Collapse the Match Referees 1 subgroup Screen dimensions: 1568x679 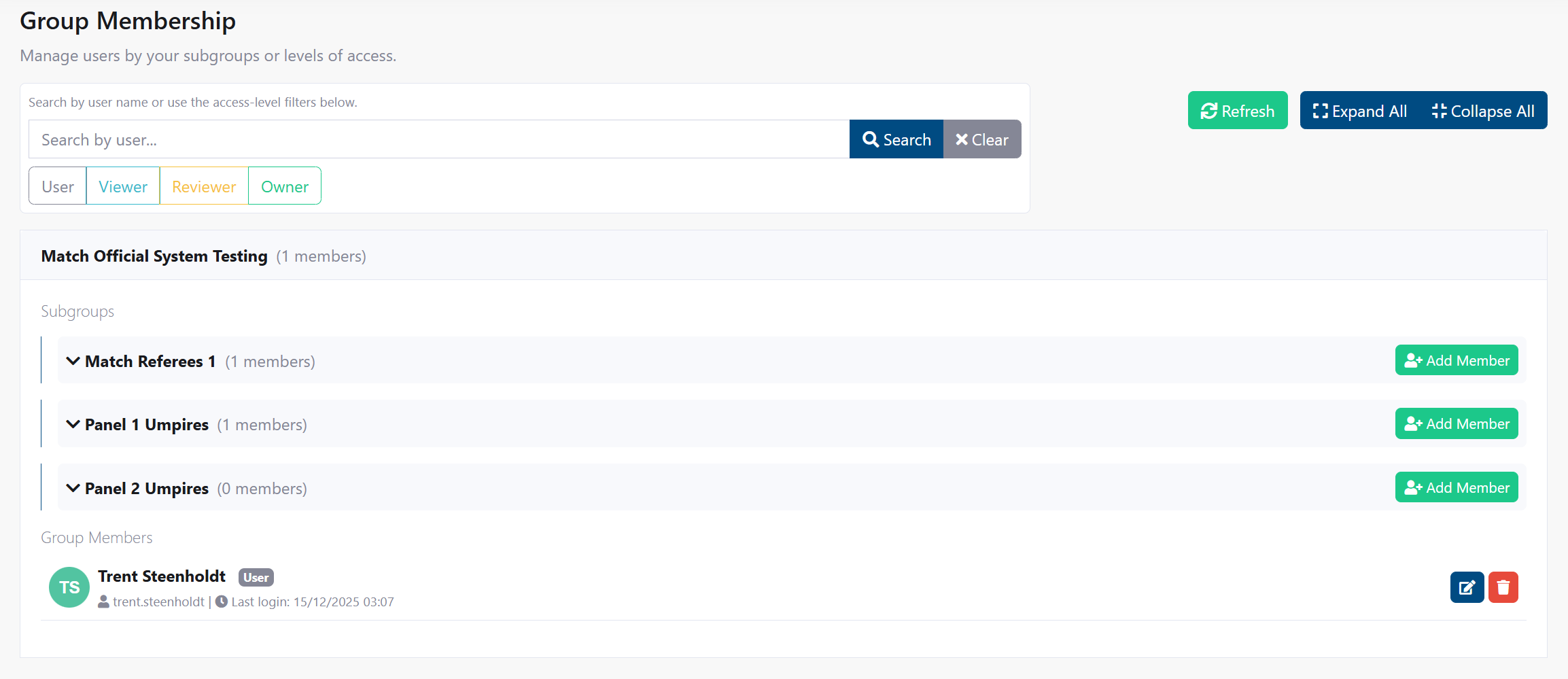[73, 361]
